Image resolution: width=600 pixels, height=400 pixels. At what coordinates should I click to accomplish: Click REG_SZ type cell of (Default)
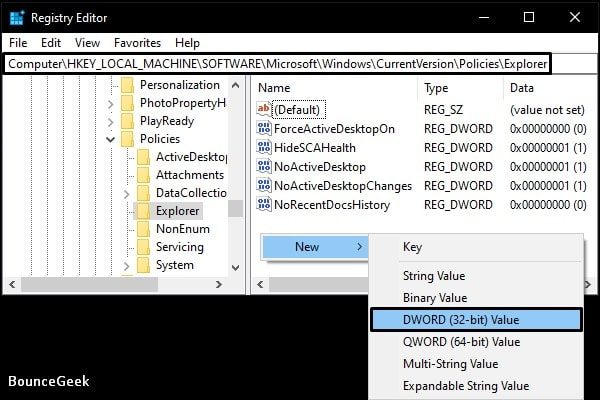pos(443,110)
